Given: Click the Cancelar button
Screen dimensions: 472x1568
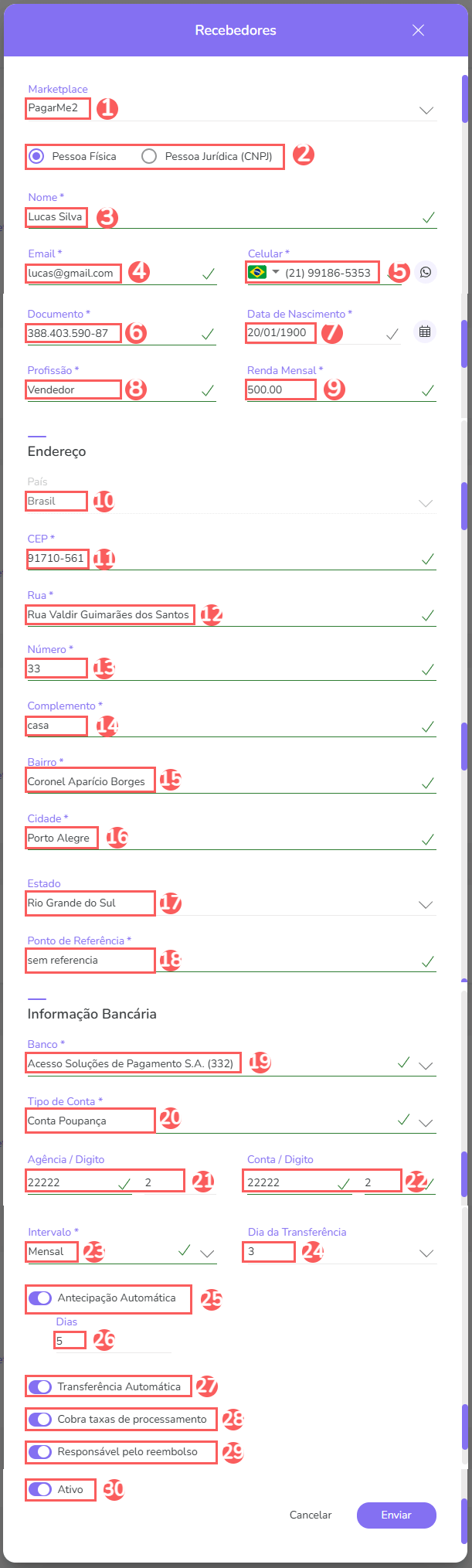Looking at the screenshot, I should point(311,1515).
